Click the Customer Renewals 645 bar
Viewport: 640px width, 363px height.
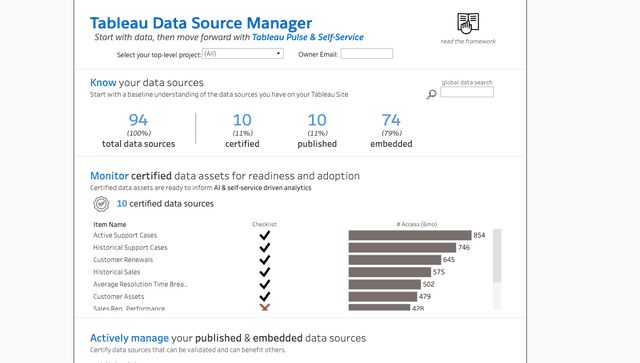[395, 260]
